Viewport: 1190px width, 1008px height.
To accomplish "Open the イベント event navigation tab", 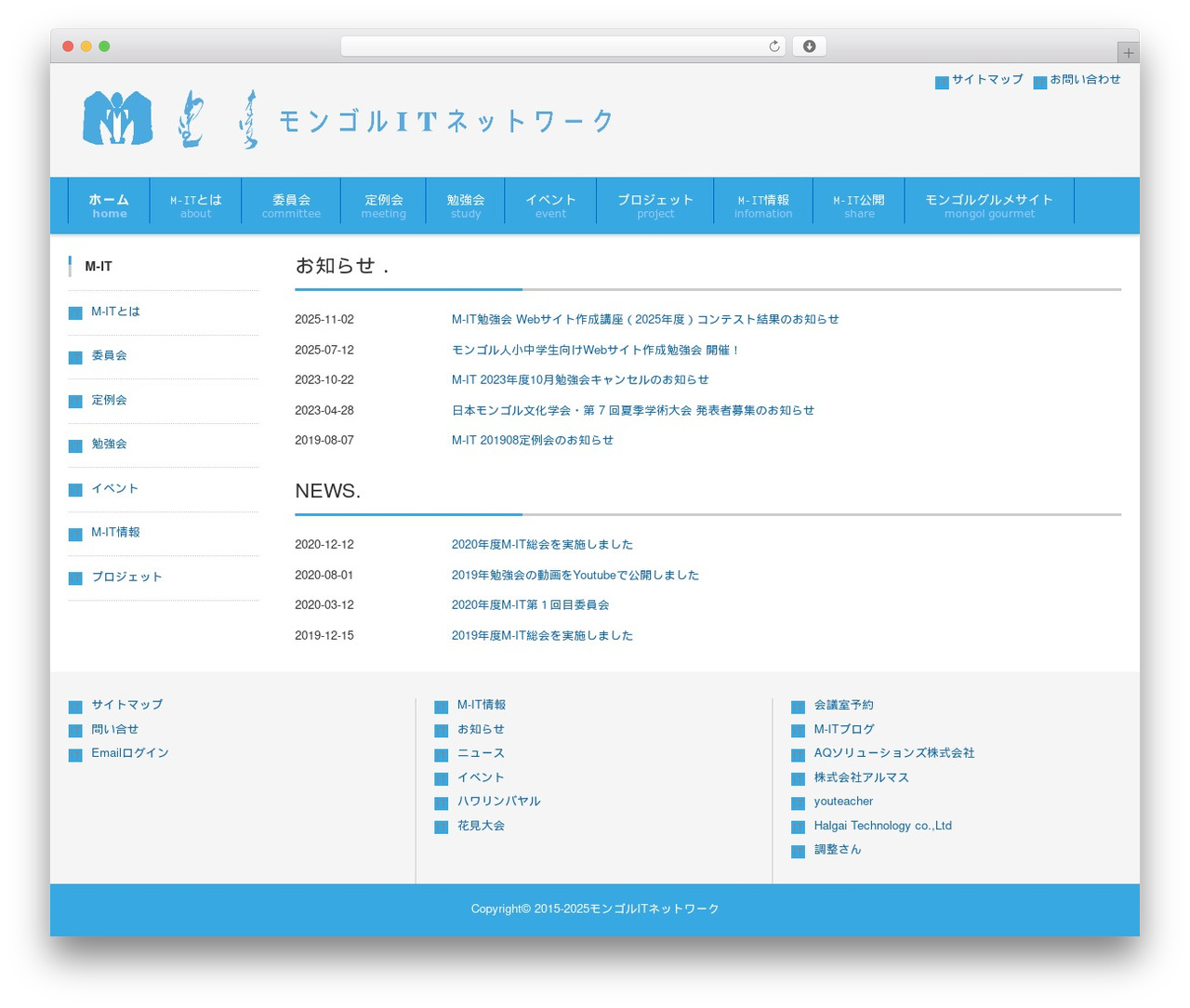I will pos(550,206).
